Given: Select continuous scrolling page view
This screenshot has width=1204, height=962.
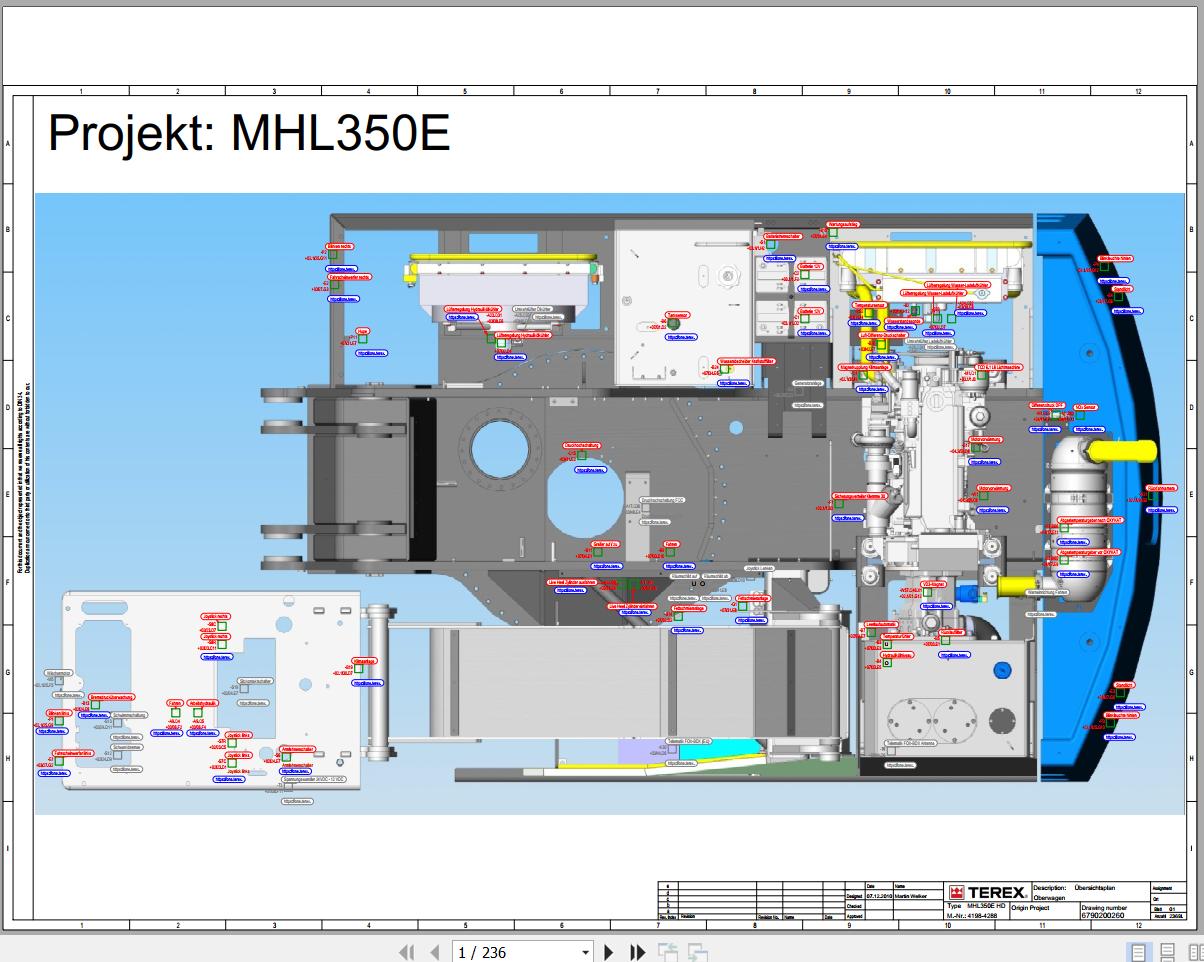Looking at the screenshot, I should coord(1168,952).
